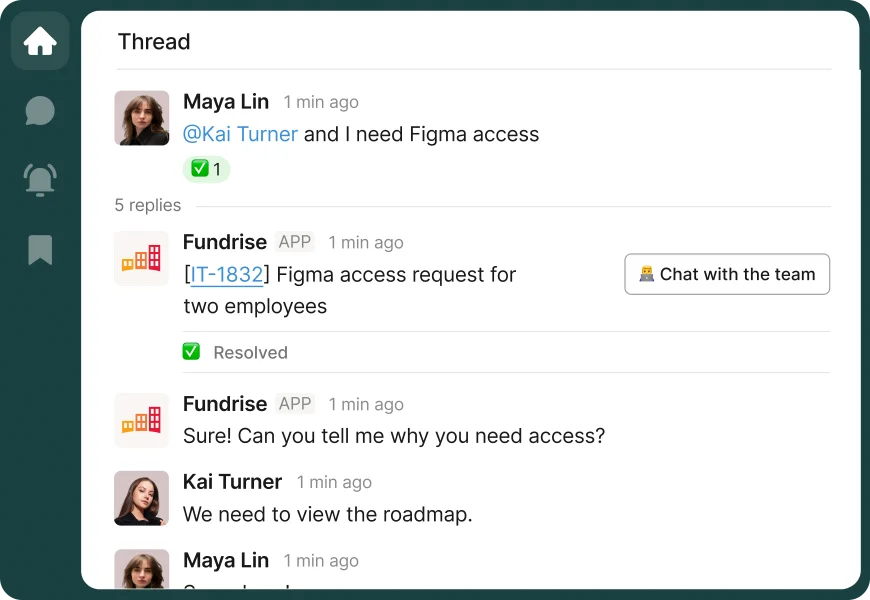Click the Fundrise bot icon on the 'Sure!' reply

pyautogui.click(x=141, y=420)
